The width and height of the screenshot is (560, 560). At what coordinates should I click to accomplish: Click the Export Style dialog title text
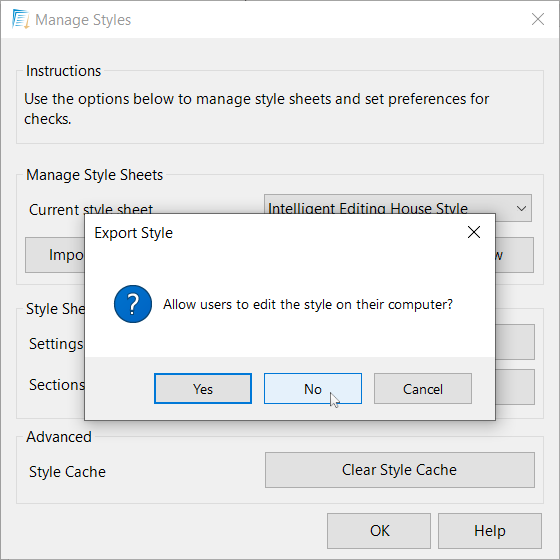point(134,233)
